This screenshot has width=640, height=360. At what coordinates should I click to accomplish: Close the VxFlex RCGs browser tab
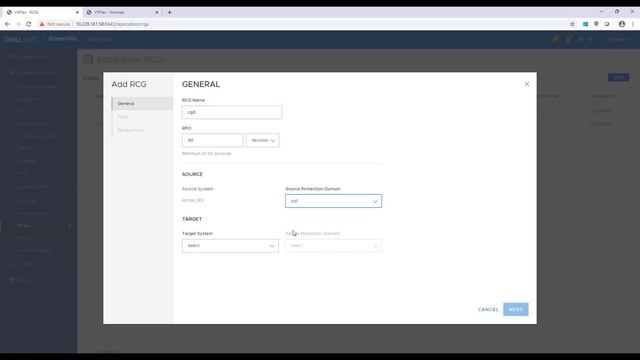click(x=77, y=12)
